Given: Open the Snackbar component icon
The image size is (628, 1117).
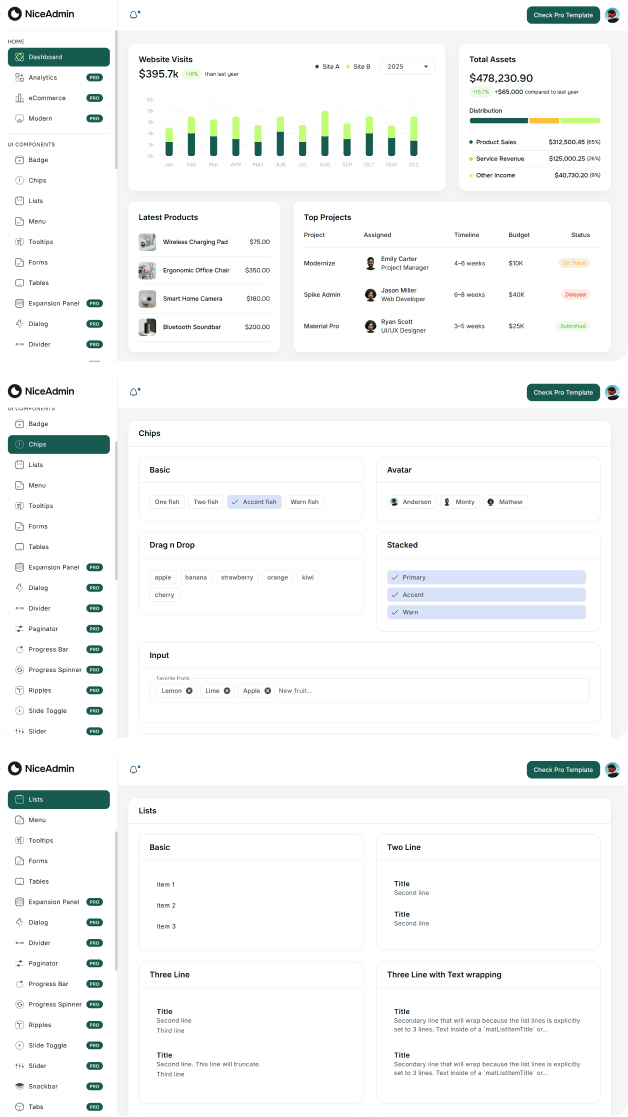Looking at the screenshot, I should click(19, 1086).
